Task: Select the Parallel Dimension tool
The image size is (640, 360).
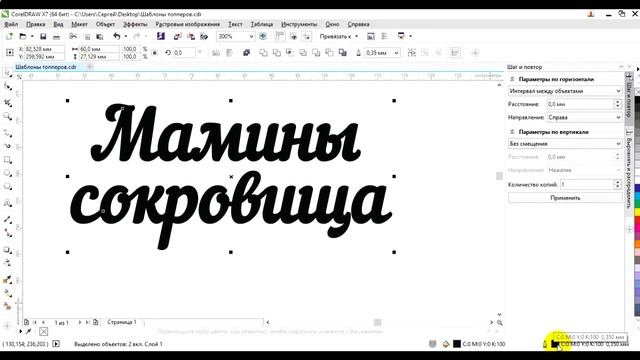Action: point(7,219)
